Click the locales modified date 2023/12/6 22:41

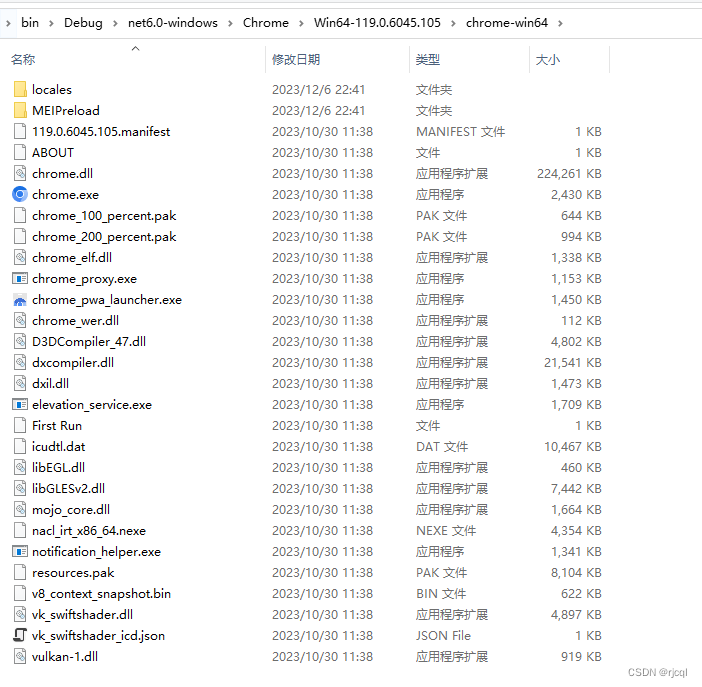pyautogui.click(x=318, y=90)
